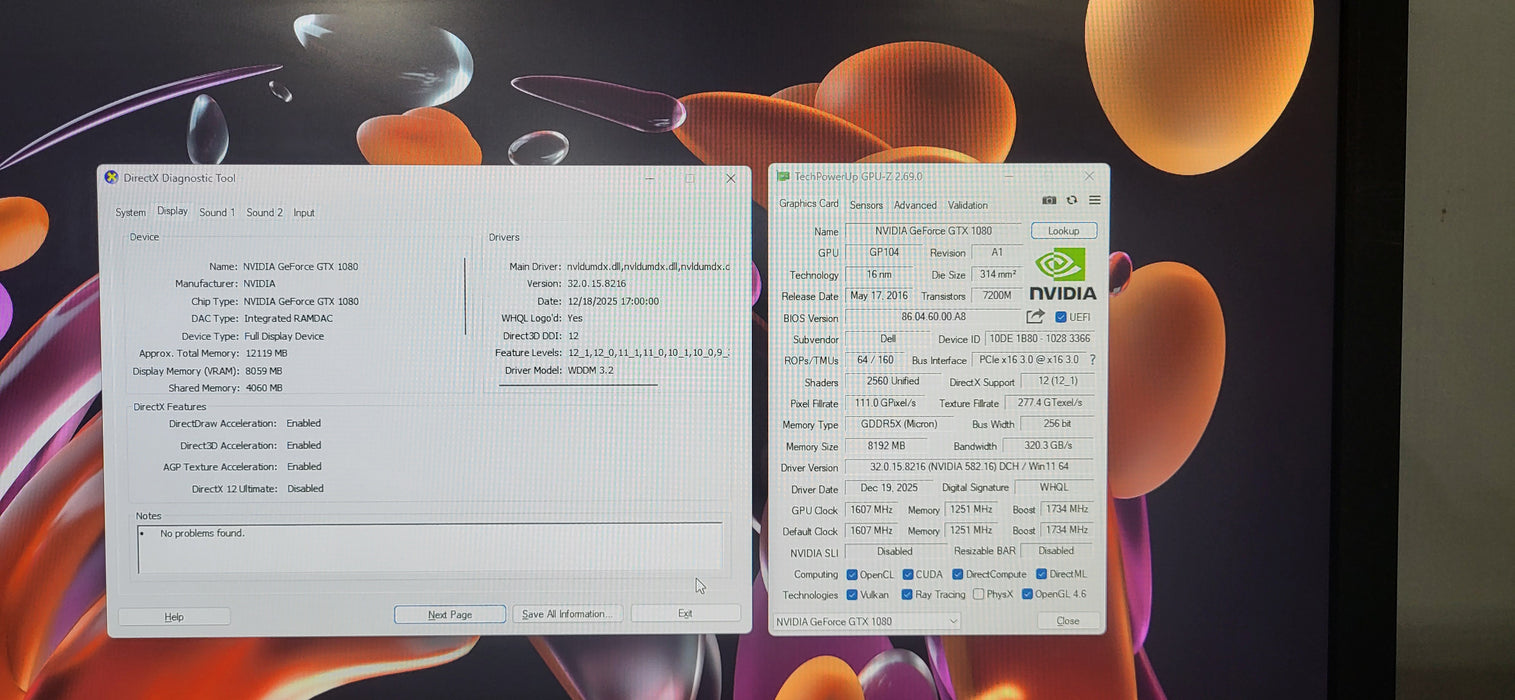1515x700 pixels.
Task: Close the DirectX Diagnostic Tool window
Action: (x=730, y=179)
